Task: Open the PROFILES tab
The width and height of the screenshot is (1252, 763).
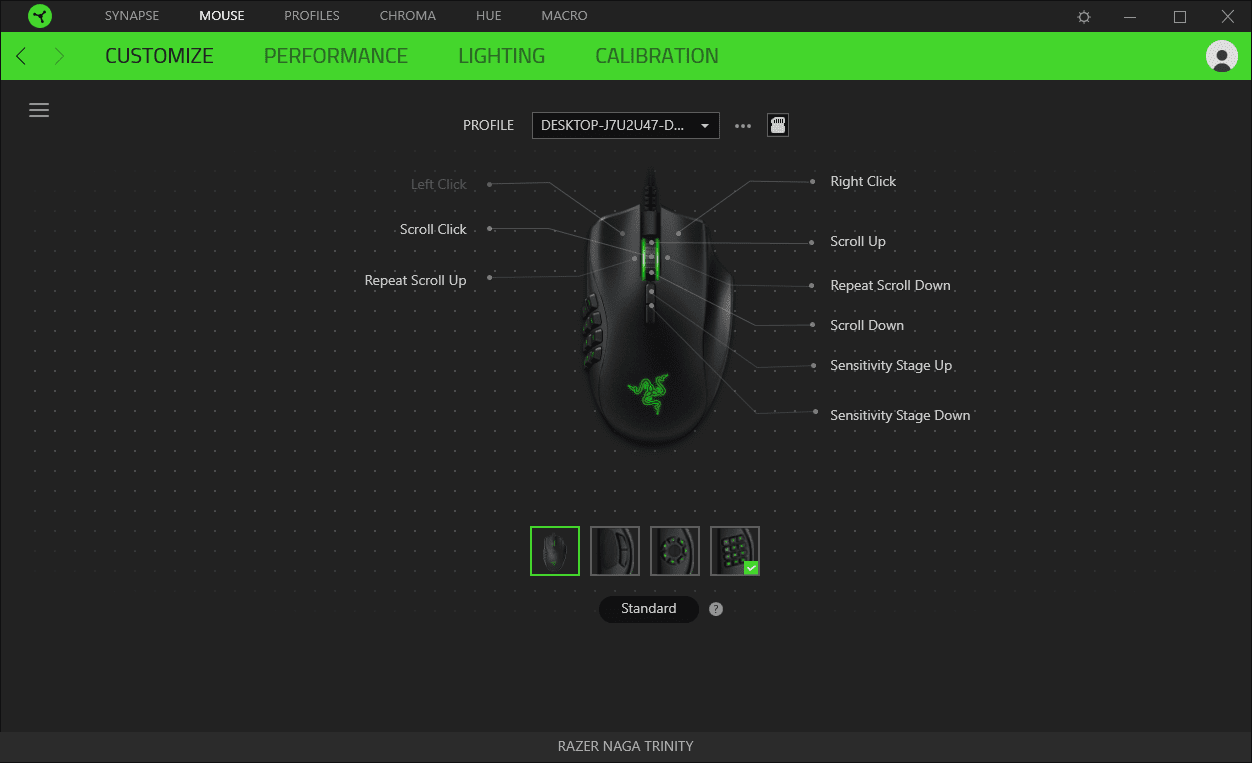Action: coord(312,16)
